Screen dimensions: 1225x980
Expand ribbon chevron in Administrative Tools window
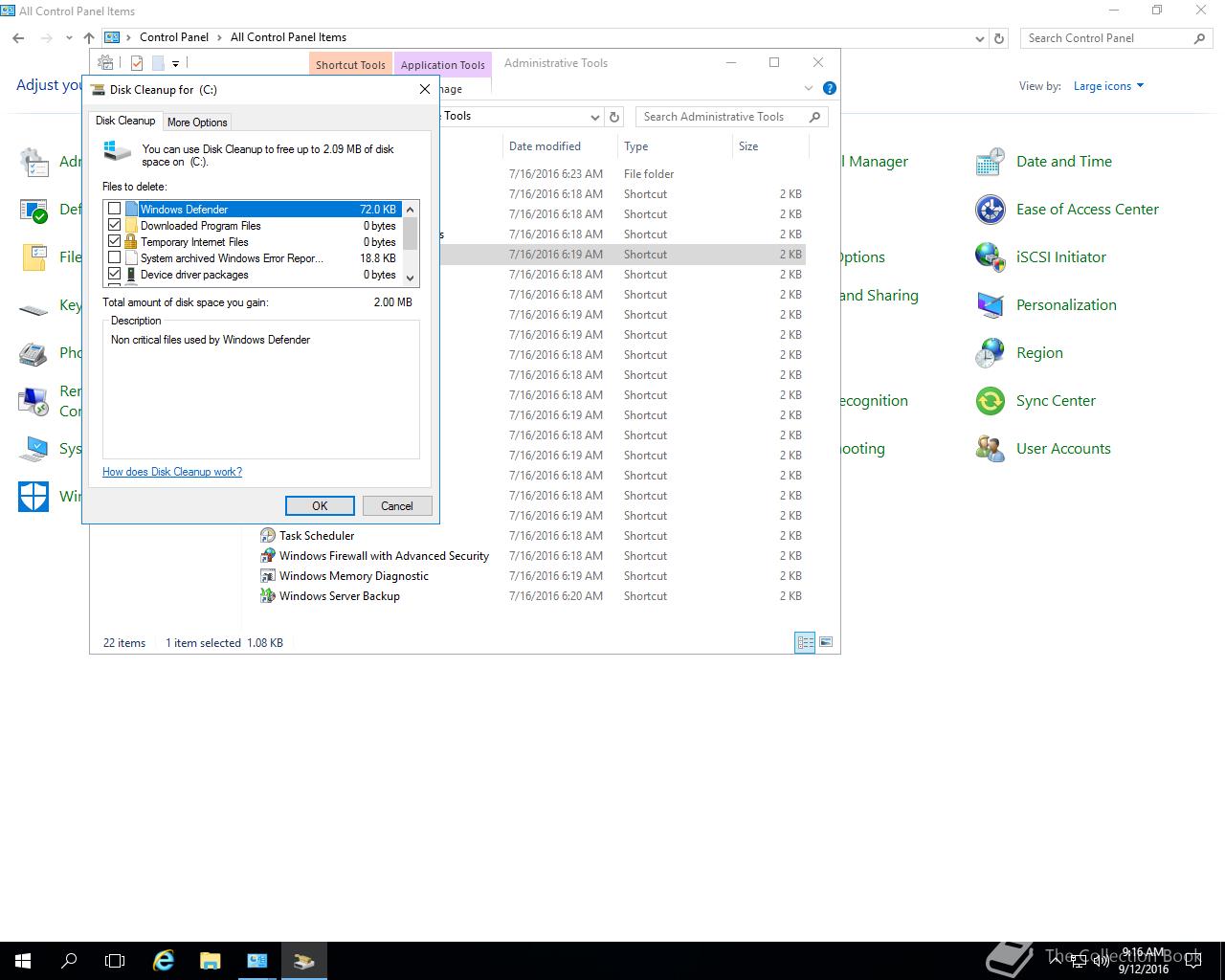coord(809,88)
